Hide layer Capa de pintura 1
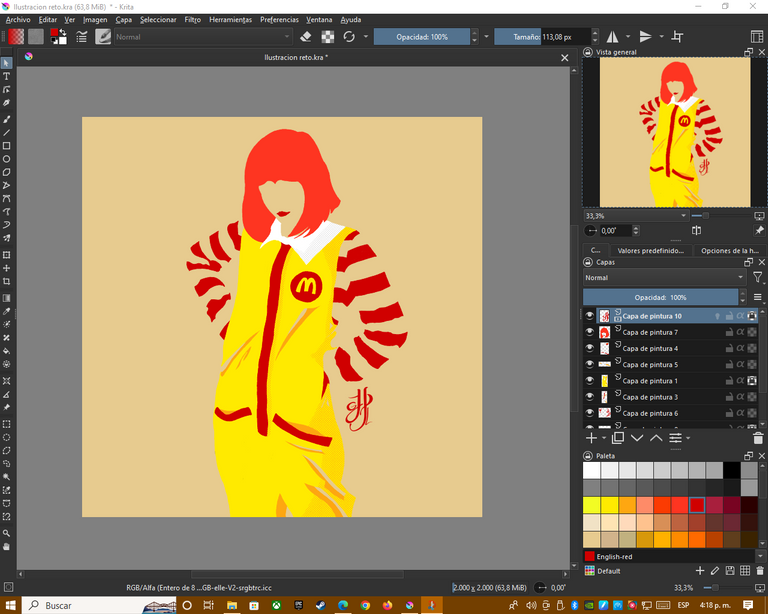 pyautogui.click(x=590, y=380)
